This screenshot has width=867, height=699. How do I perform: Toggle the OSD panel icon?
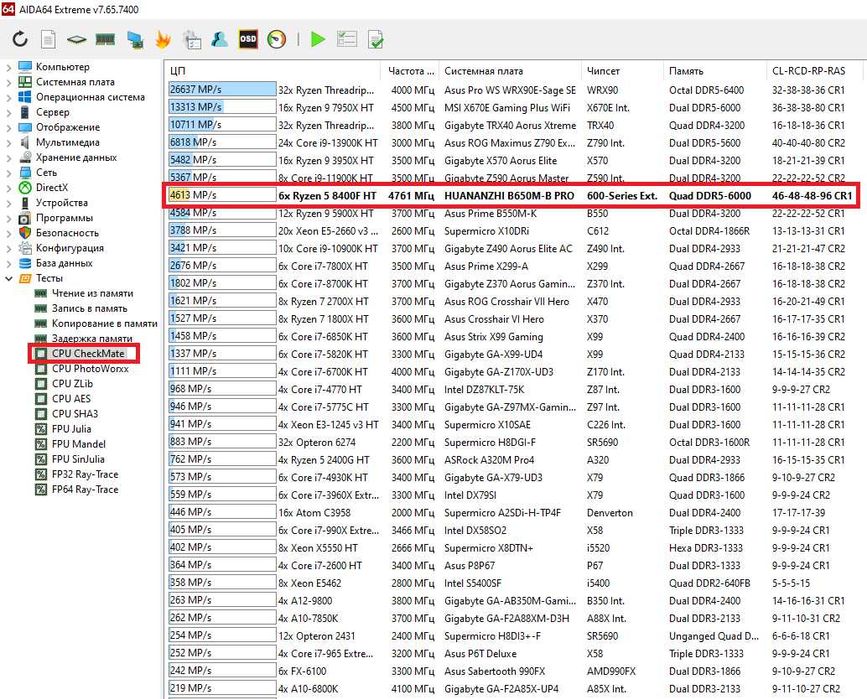pyautogui.click(x=248, y=39)
